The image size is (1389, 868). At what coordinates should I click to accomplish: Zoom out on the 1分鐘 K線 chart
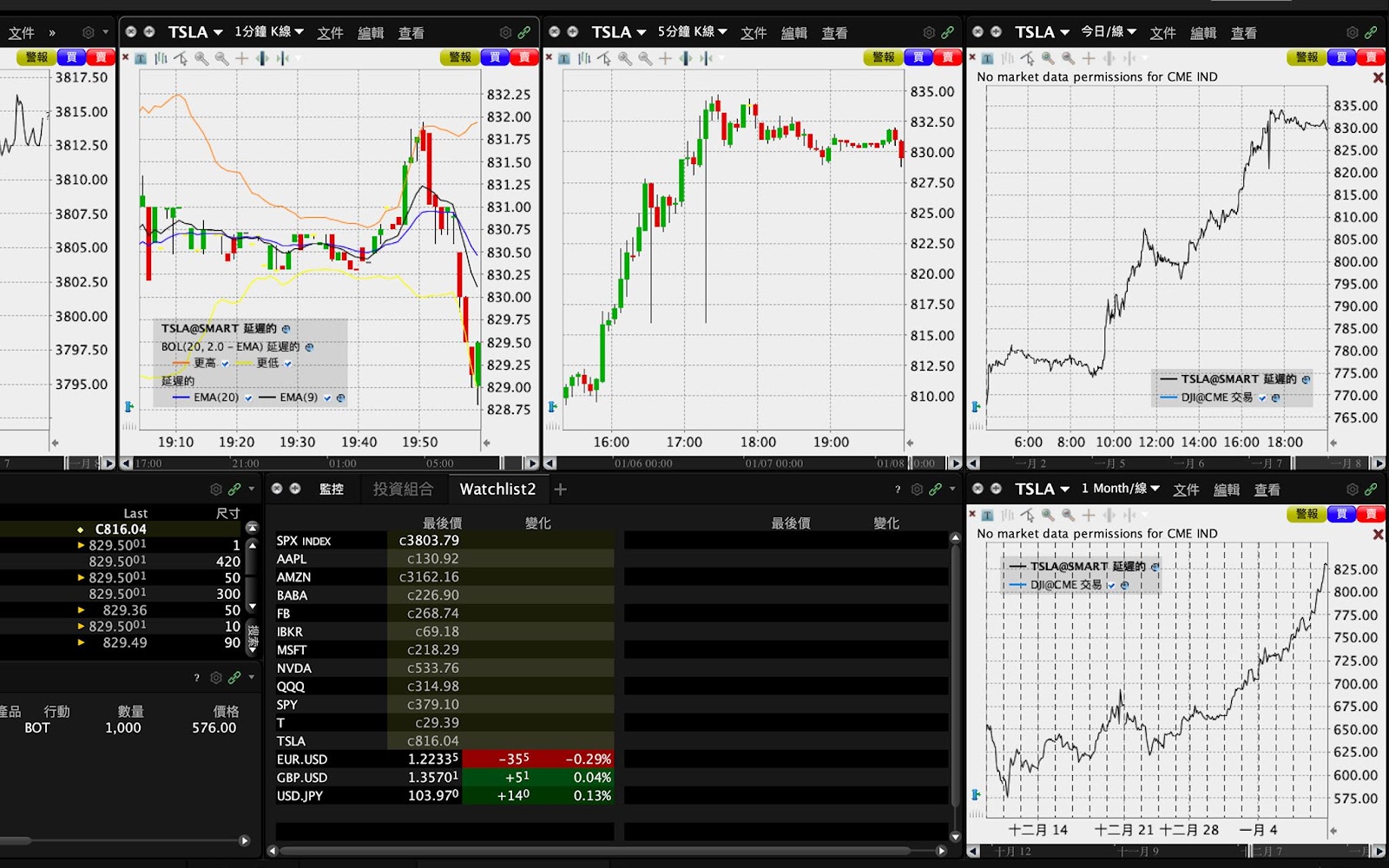point(221,58)
